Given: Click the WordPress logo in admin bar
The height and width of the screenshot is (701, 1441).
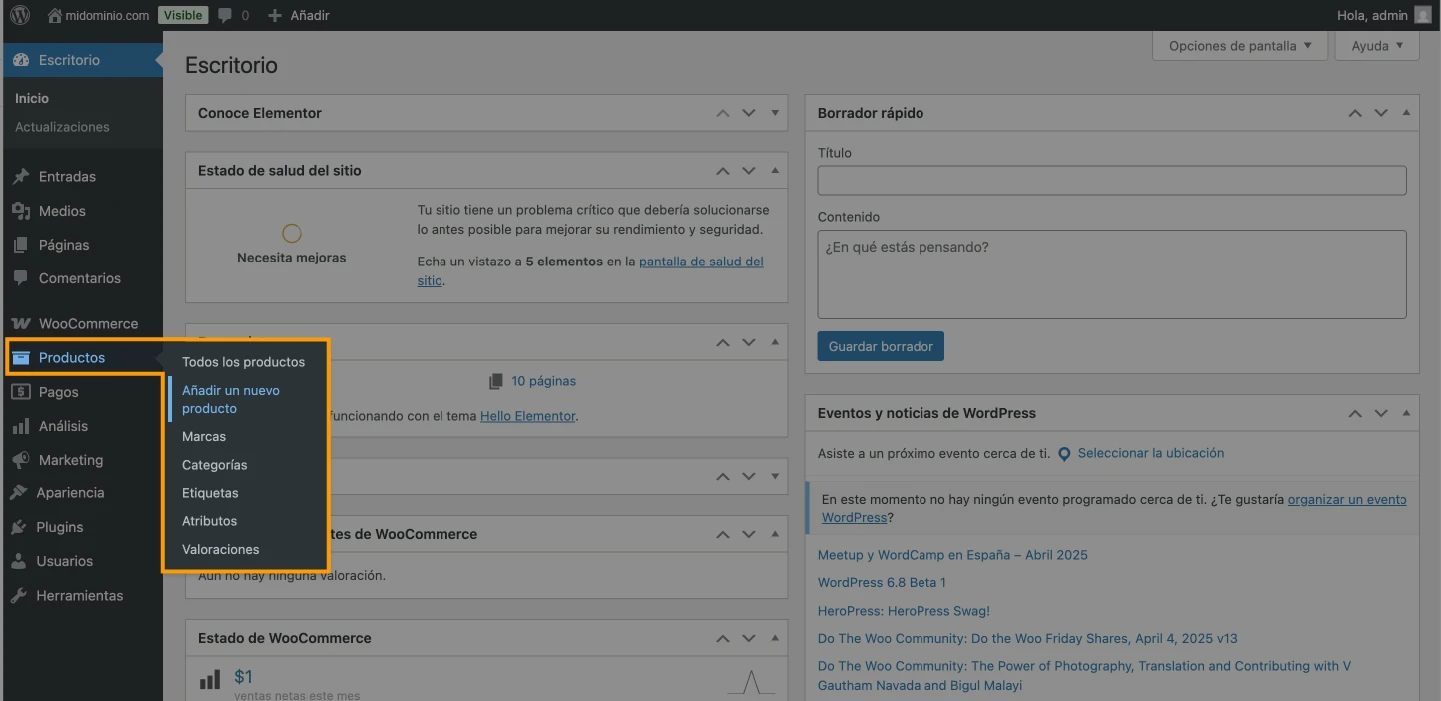Looking at the screenshot, I should tap(20, 15).
